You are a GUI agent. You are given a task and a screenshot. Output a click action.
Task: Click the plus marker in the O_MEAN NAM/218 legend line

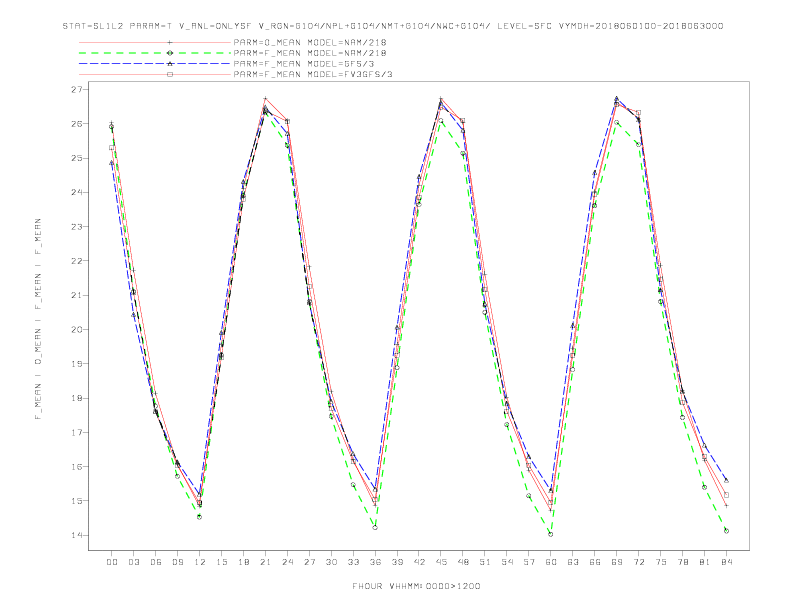[170, 42]
